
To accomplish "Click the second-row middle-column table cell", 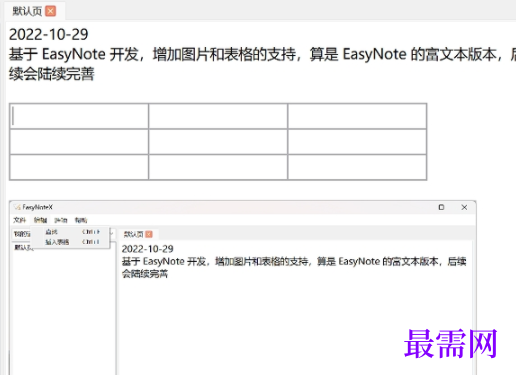I will 218,142.
